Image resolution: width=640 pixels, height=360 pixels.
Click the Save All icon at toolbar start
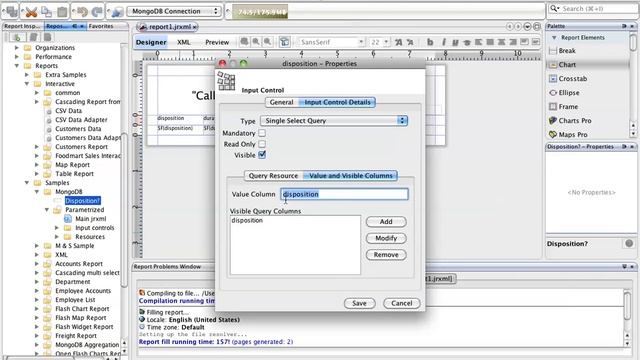click(x=11, y=12)
